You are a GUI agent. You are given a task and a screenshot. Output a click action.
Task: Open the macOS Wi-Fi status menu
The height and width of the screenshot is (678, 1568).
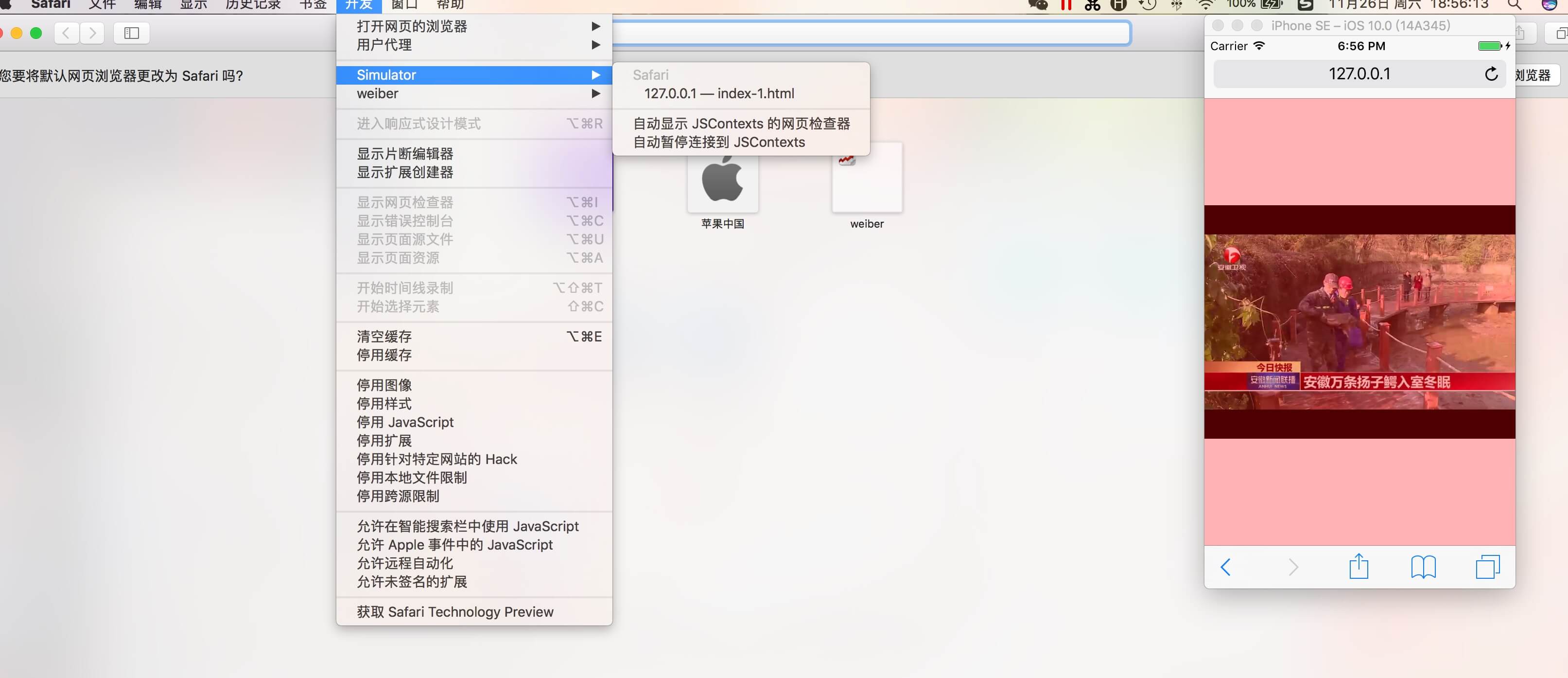tap(1205, 5)
